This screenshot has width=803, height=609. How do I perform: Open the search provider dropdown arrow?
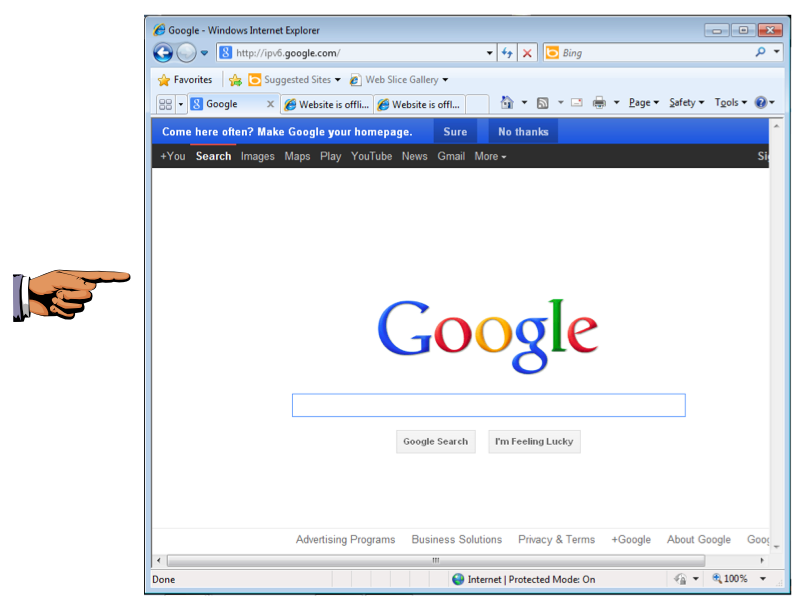coord(776,52)
